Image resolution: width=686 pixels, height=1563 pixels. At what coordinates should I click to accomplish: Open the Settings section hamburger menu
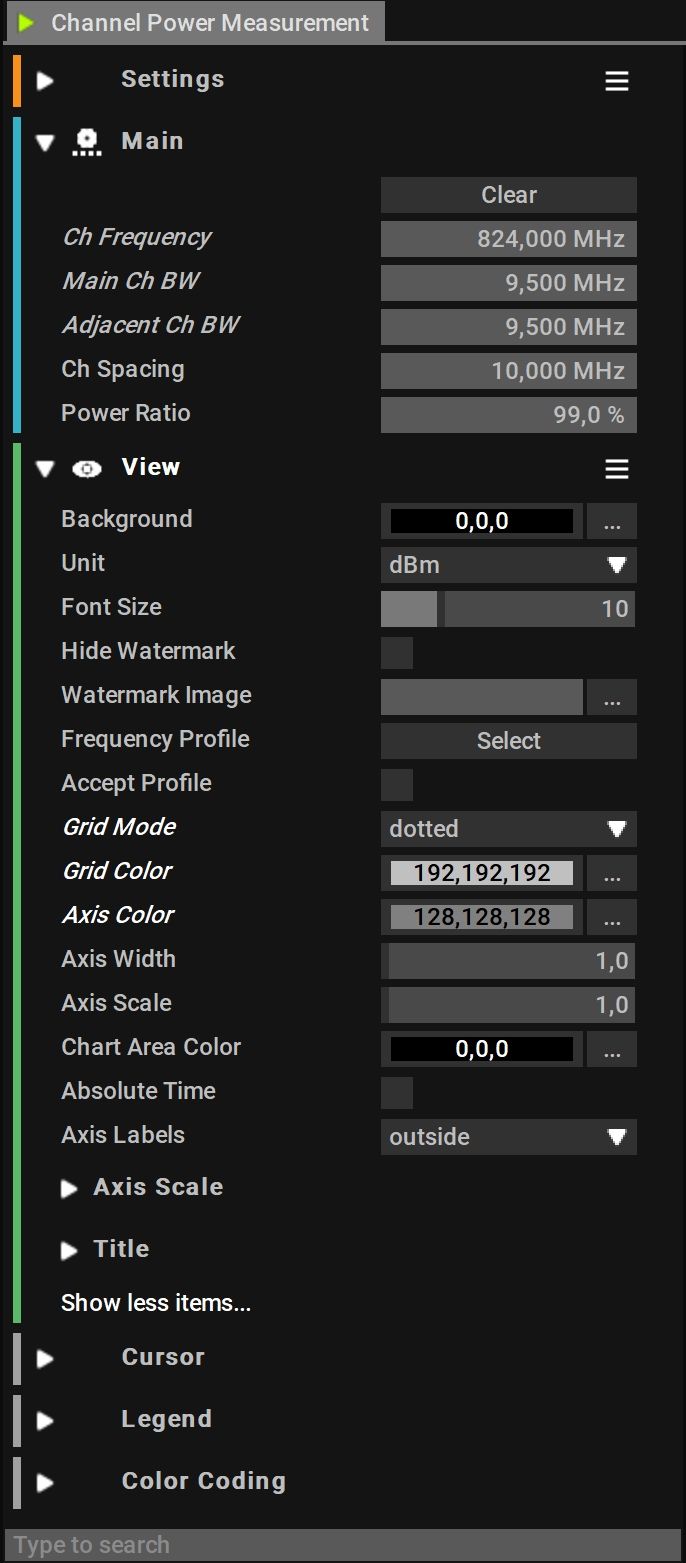(x=617, y=82)
